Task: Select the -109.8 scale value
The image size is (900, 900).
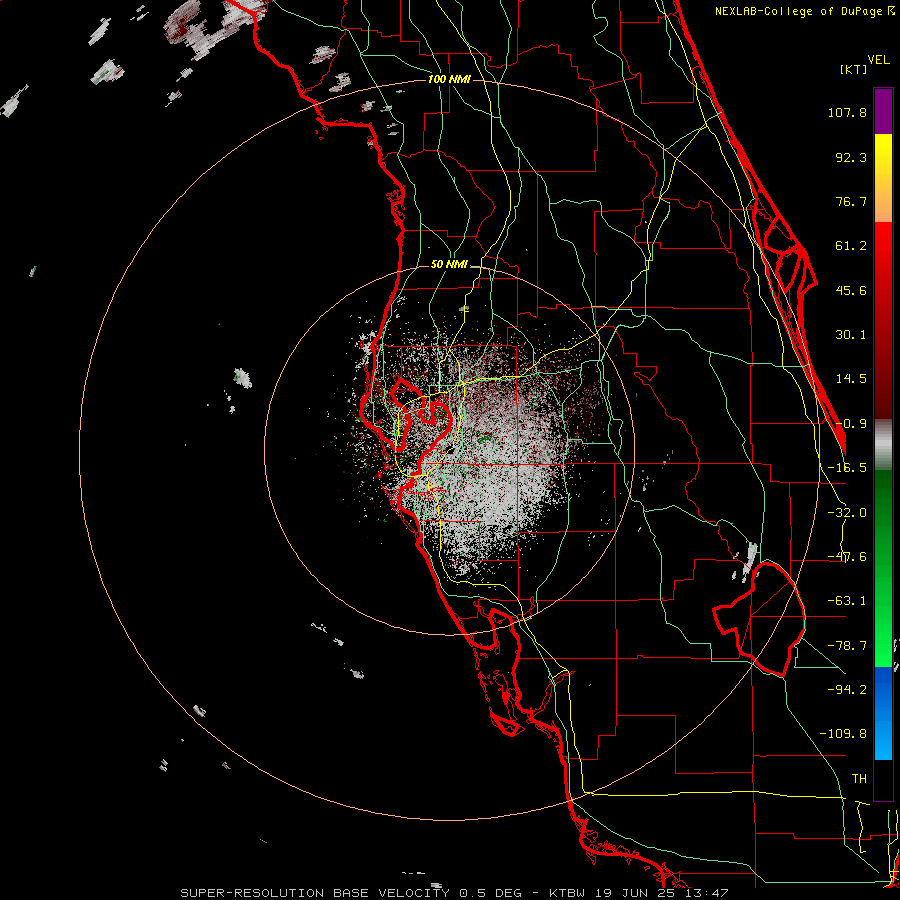Action: (x=843, y=734)
